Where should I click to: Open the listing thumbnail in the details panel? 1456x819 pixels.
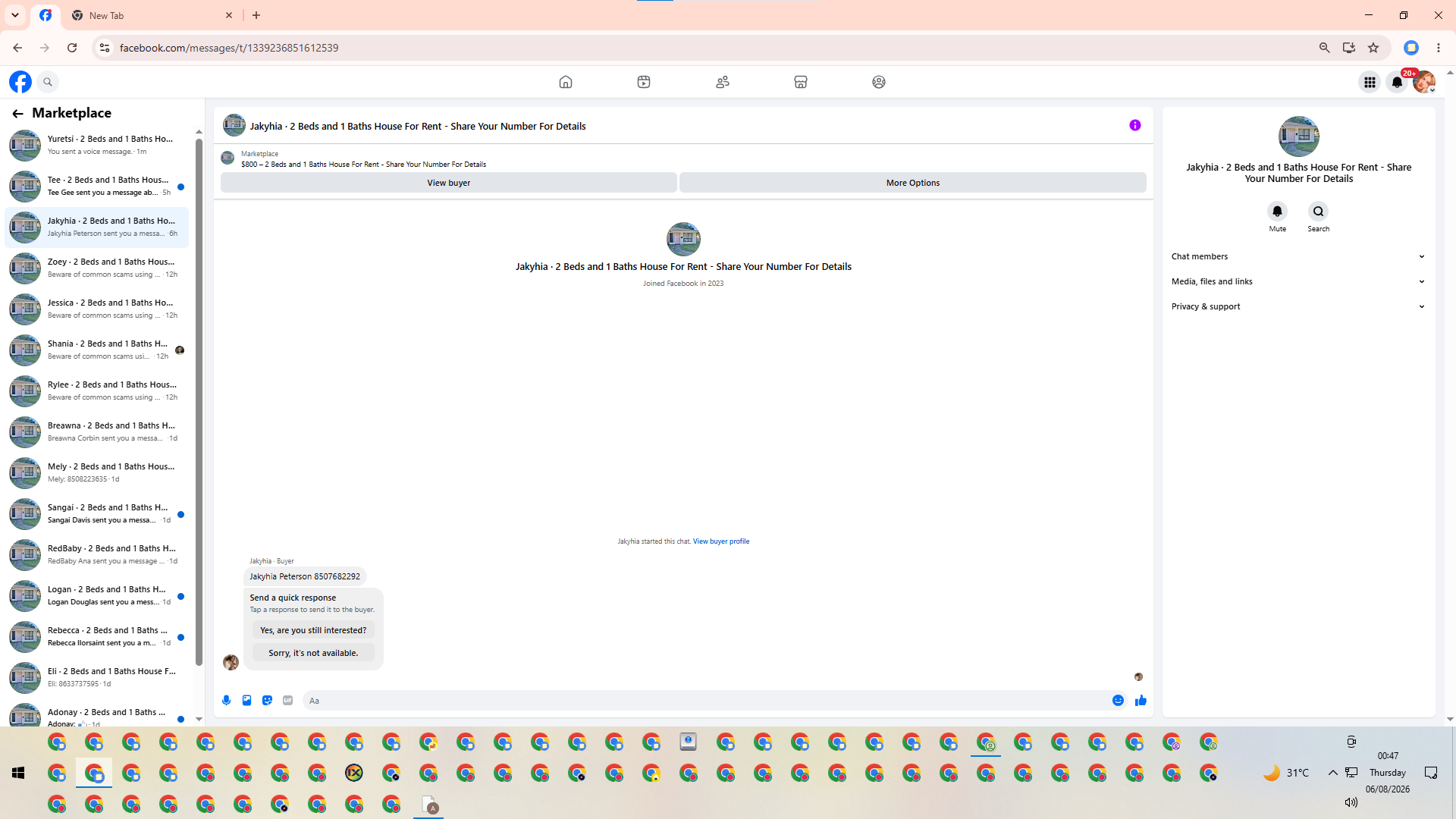[1299, 136]
